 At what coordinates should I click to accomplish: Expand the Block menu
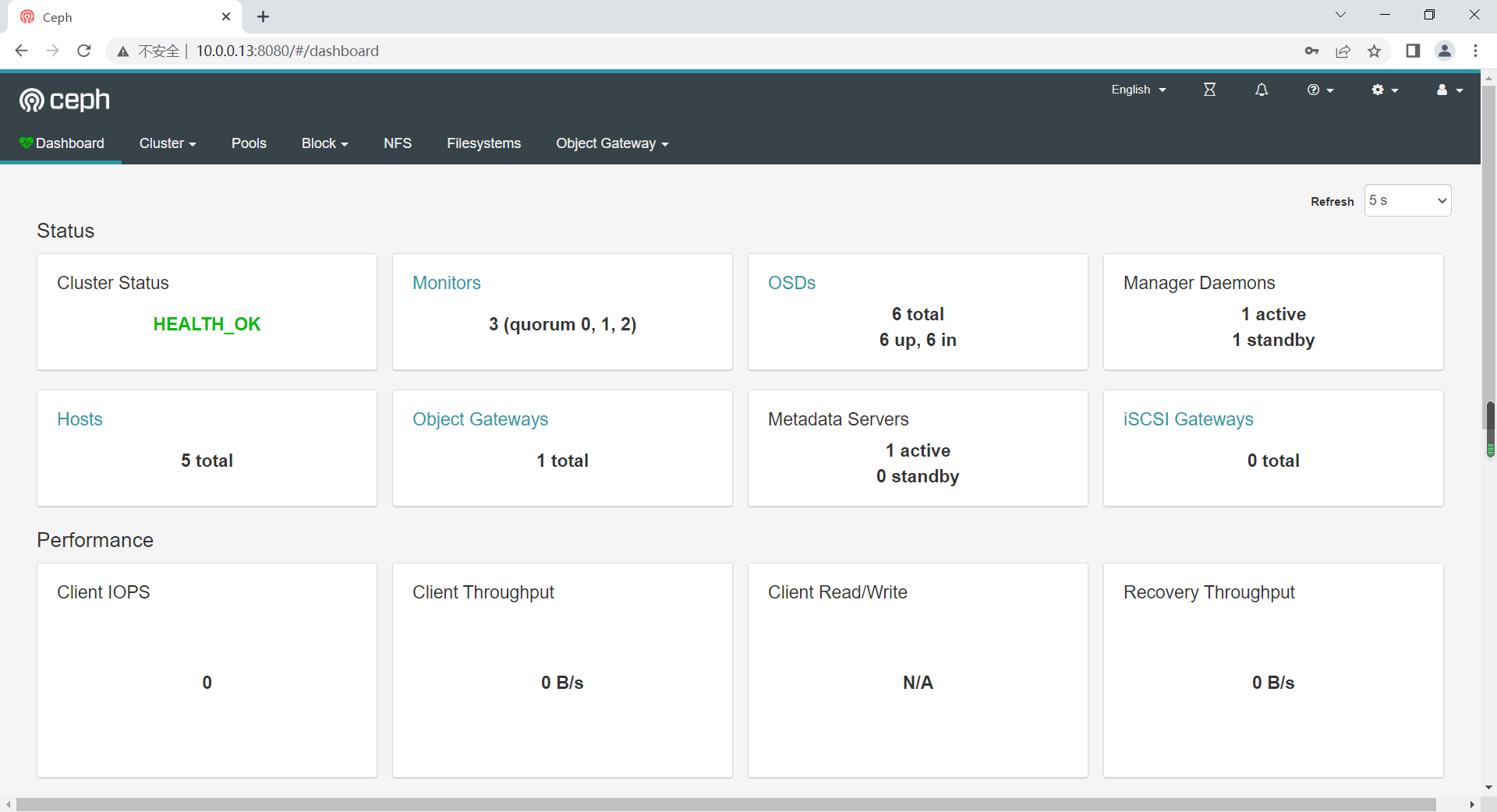(324, 143)
